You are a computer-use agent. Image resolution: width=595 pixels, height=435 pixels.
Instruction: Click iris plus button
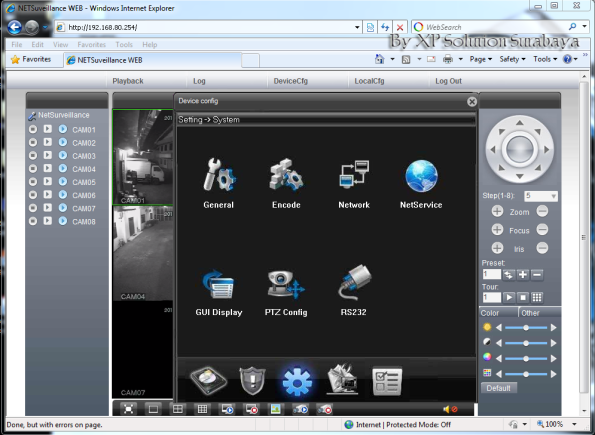click(497, 248)
